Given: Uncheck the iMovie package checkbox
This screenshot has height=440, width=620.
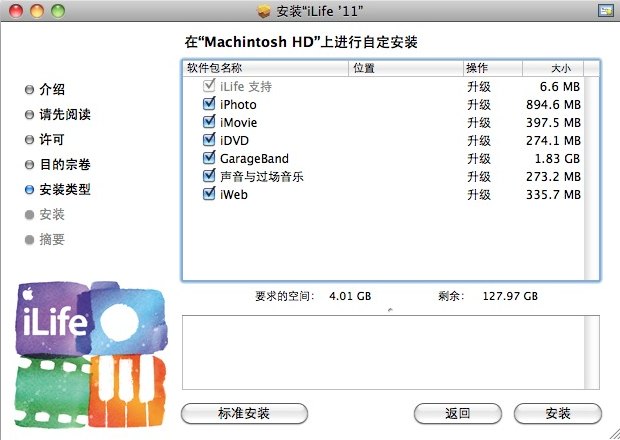Looking at the screenshot, I should [209, 122].
